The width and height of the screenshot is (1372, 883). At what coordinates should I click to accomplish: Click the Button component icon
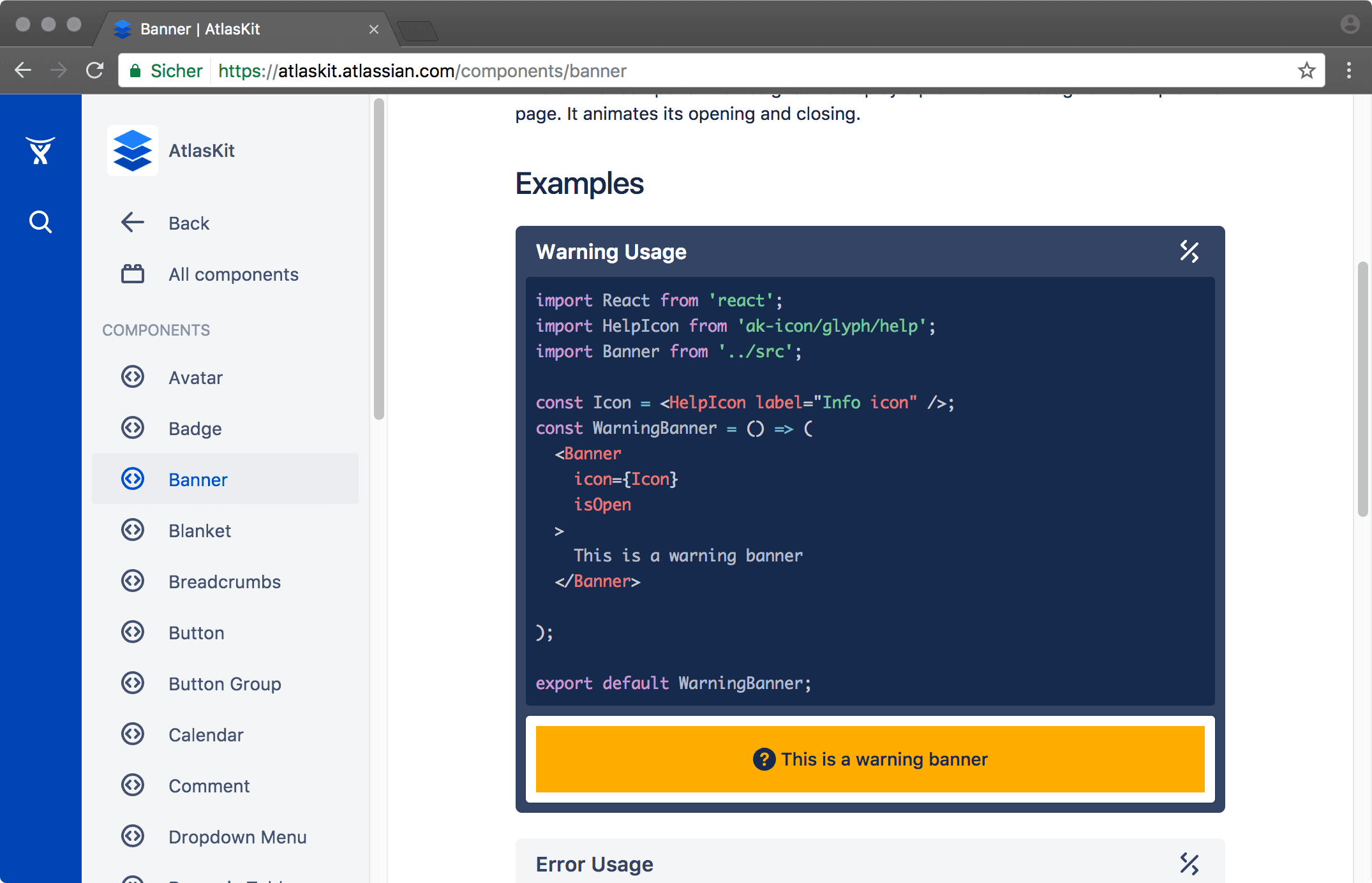133,632
